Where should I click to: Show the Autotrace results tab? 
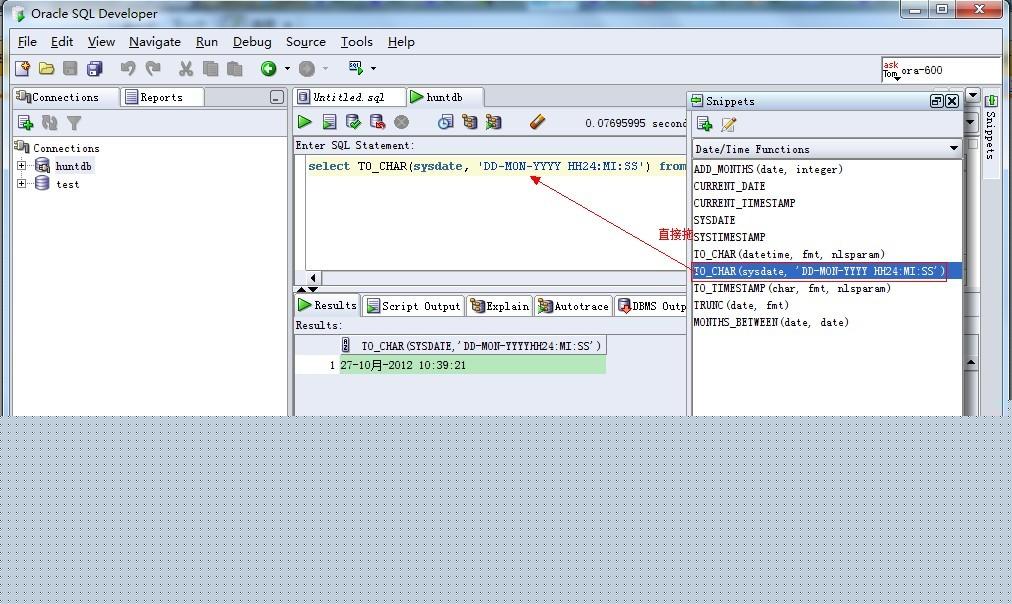tap(573, 306)
